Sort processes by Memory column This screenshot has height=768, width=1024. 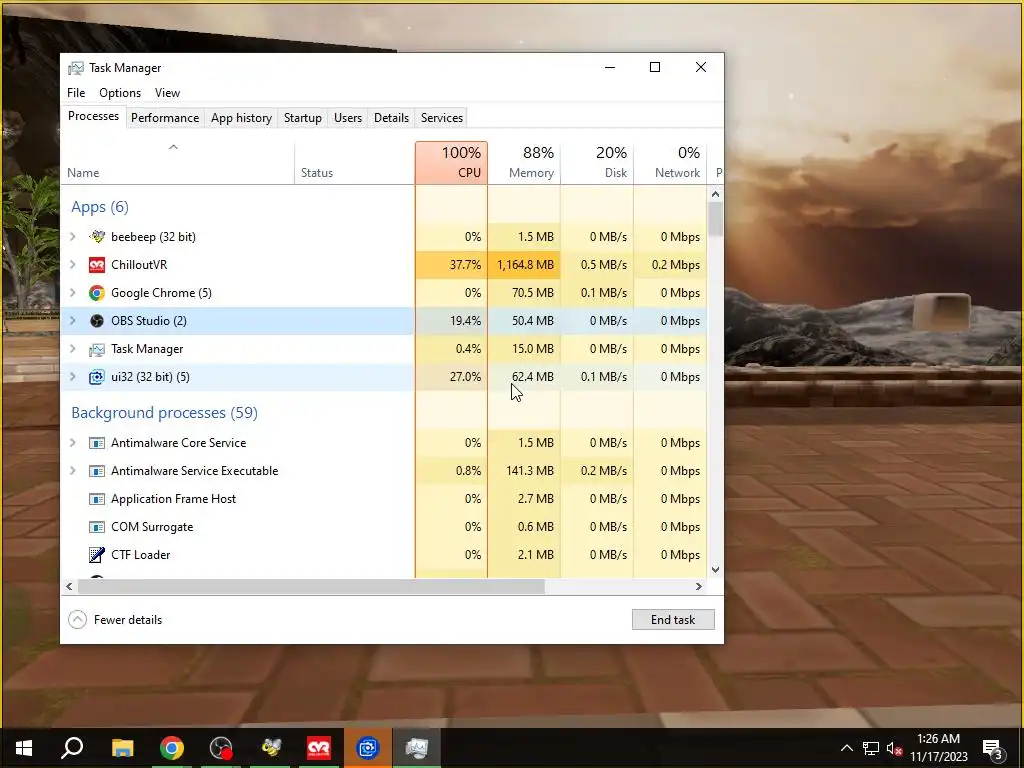[524, 163]
